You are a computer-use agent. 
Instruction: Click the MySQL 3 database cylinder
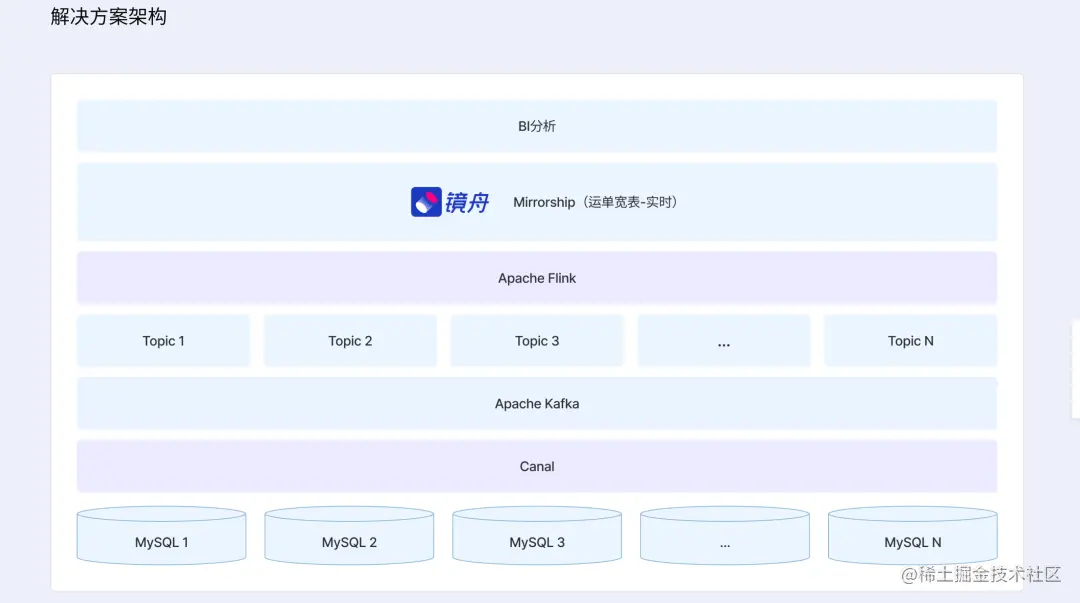(x=537, y=535)
